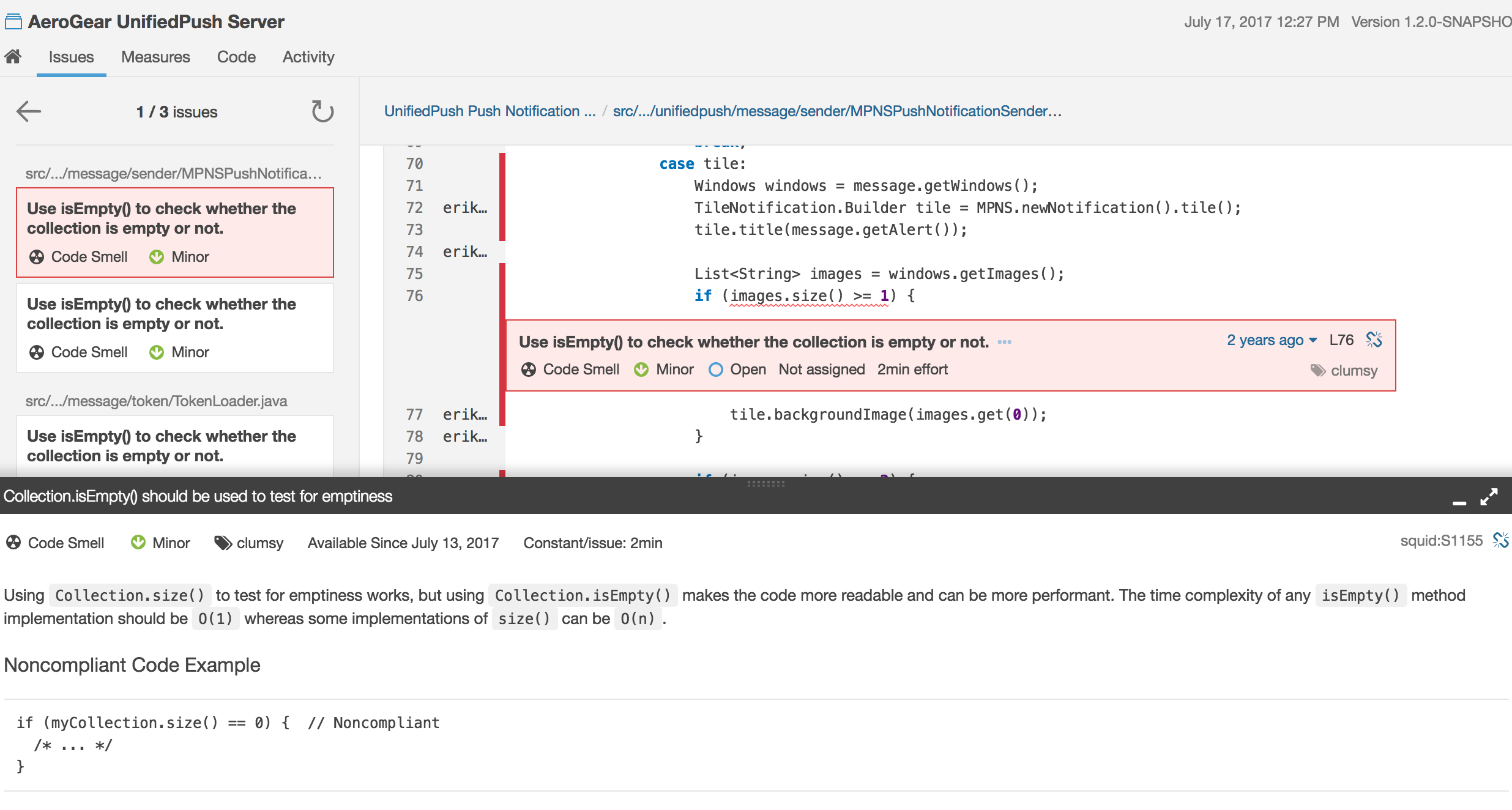
Task: Open UnifiedPush Push Notification breadcrumb link
Action: pos(490,111)
